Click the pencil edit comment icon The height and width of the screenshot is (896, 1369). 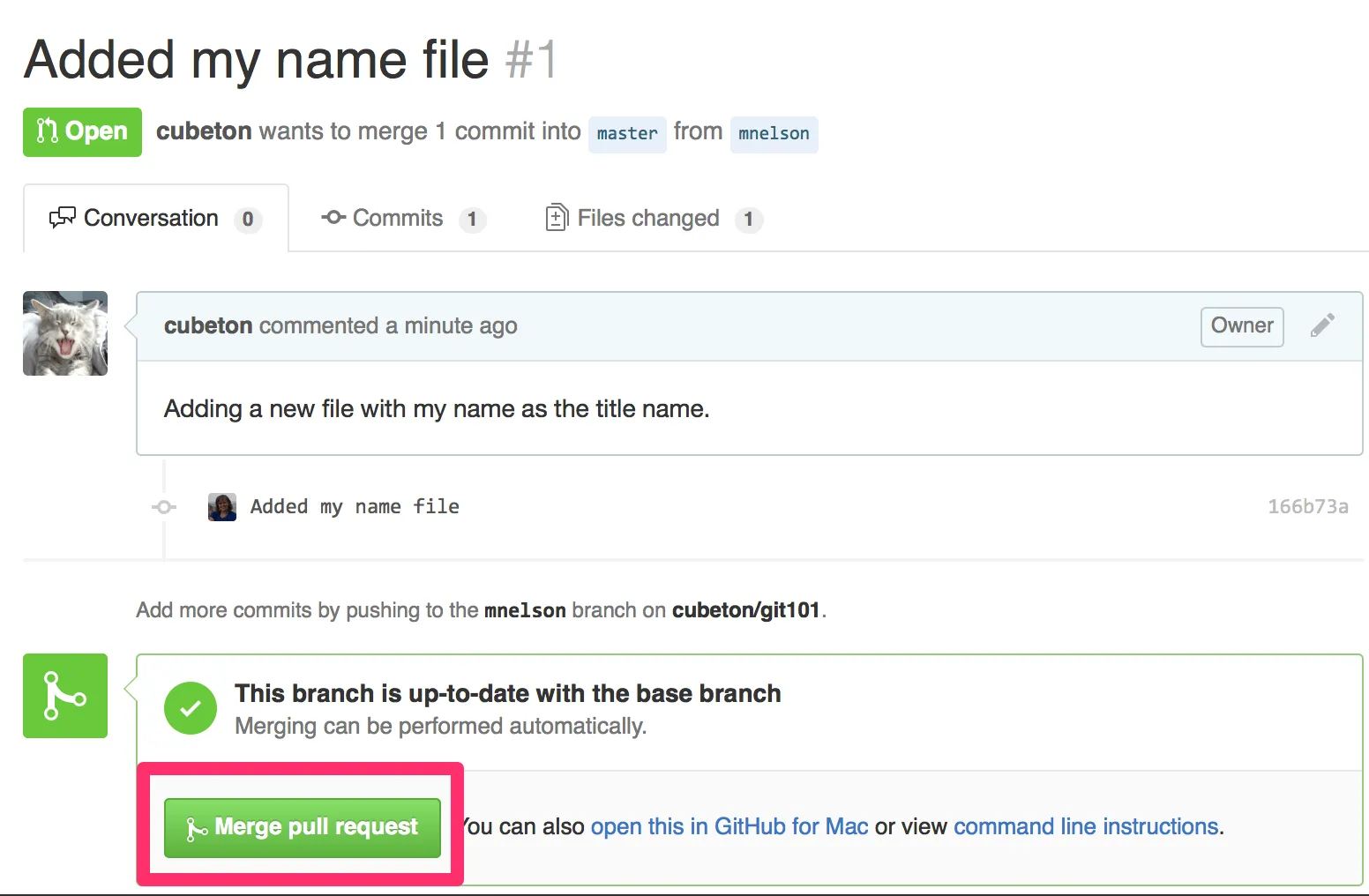[x=1322, y=325]
